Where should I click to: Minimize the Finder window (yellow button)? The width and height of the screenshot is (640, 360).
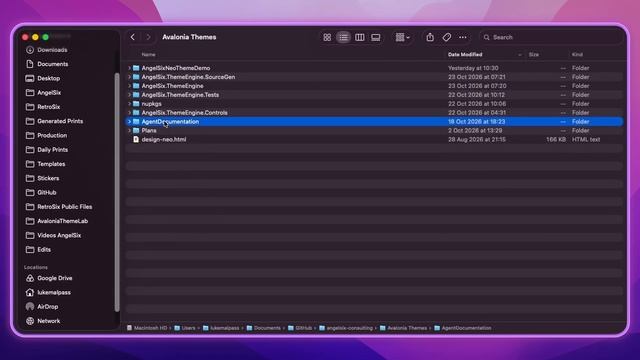35,37
